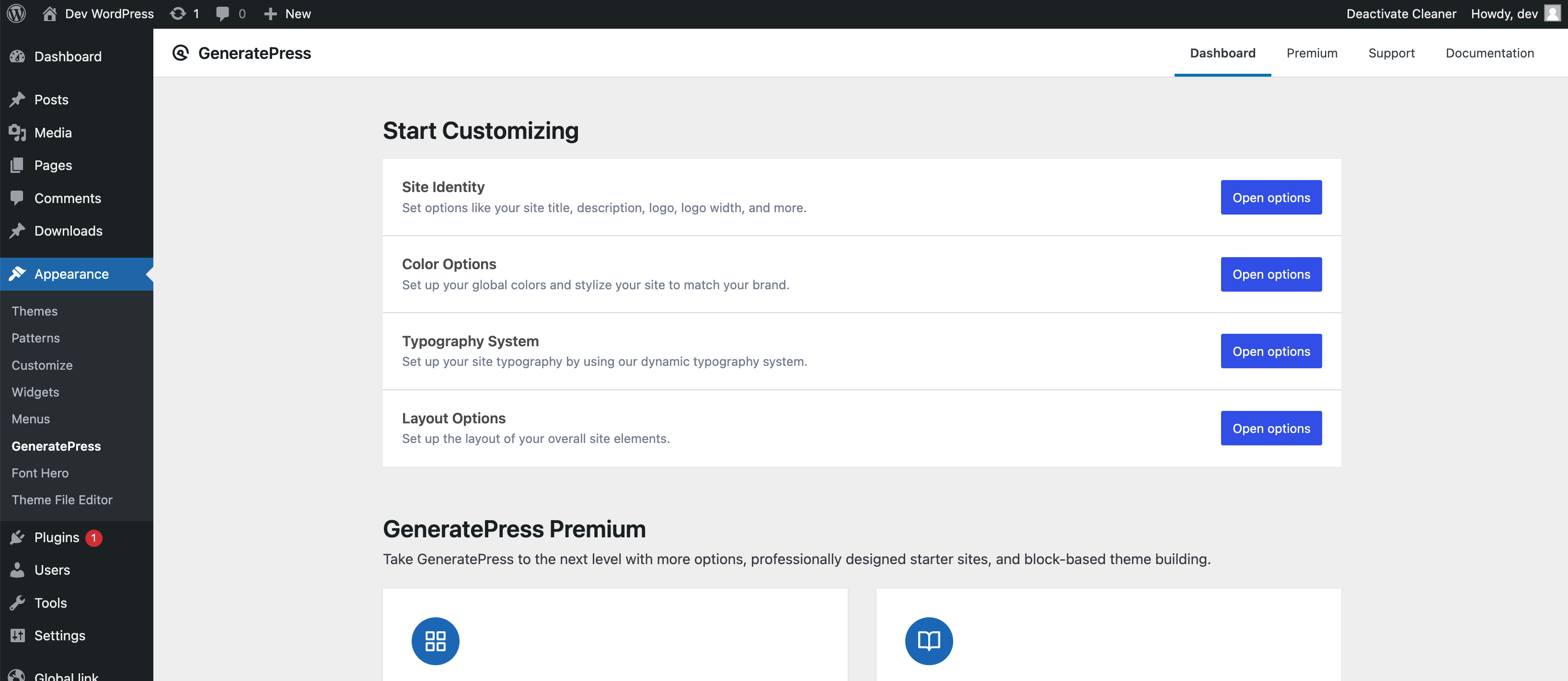Open Widgets in Appearance submenu
1568x681 pixels.
(35, 392)
